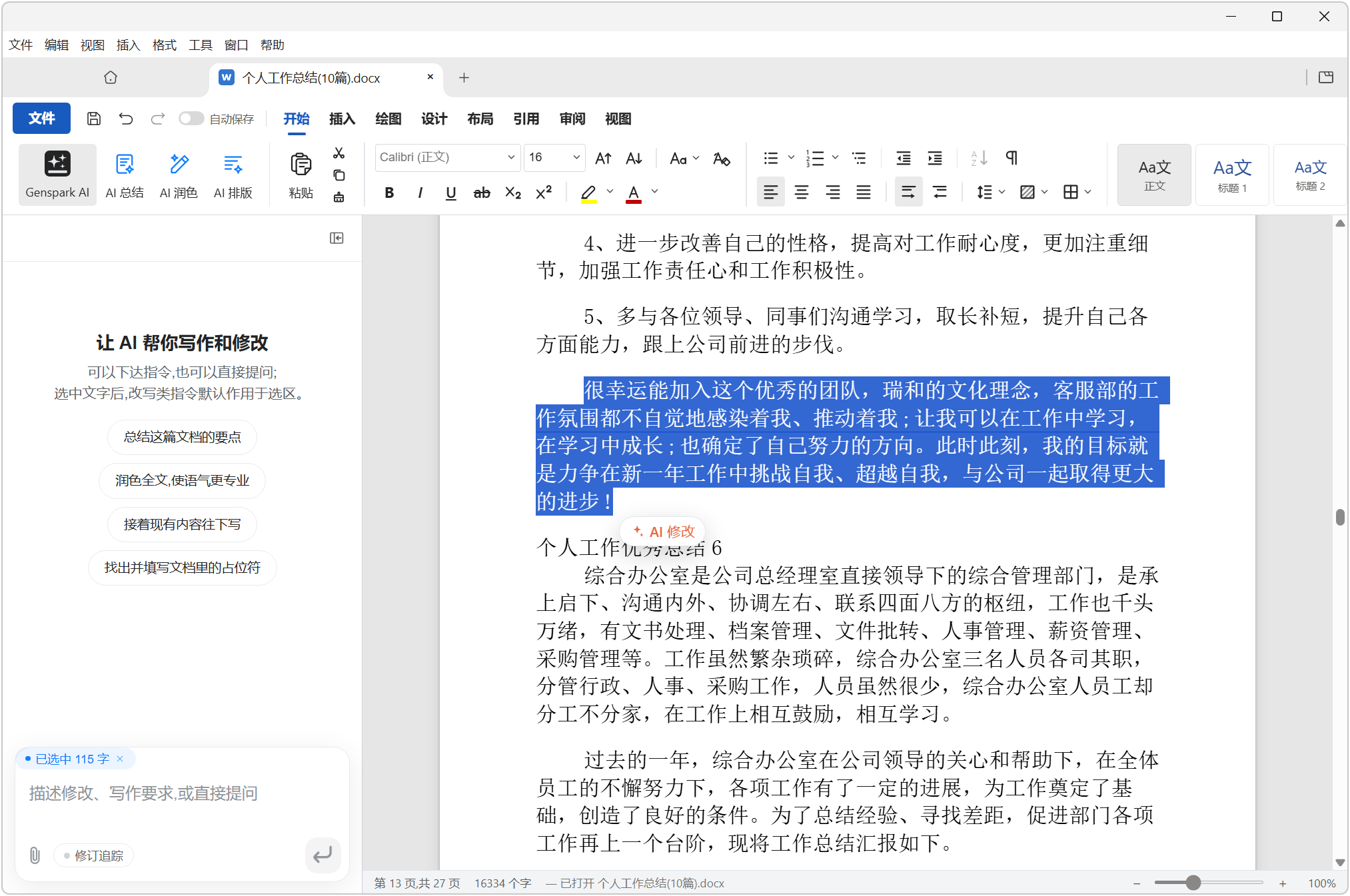The width and height of the screenshot is (1350, 896).
Task: Justify the paragraph text
Action: point(864,193)
